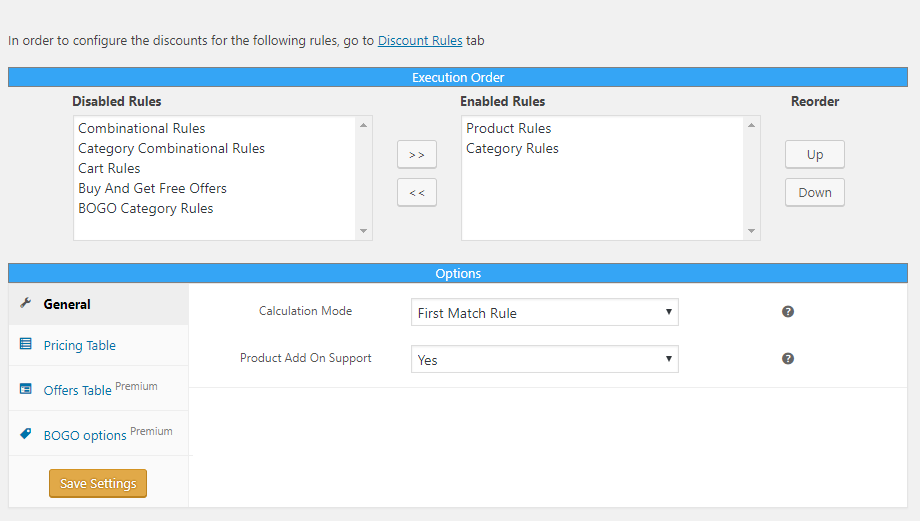
Task: Click the Pricing Table list icon
Action: pos(26,345)
